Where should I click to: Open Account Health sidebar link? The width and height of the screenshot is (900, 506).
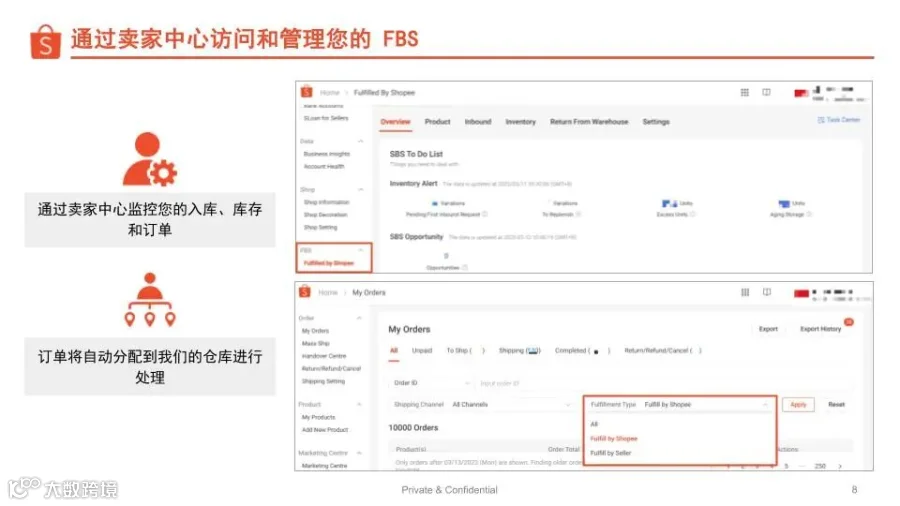coord(324,166)
